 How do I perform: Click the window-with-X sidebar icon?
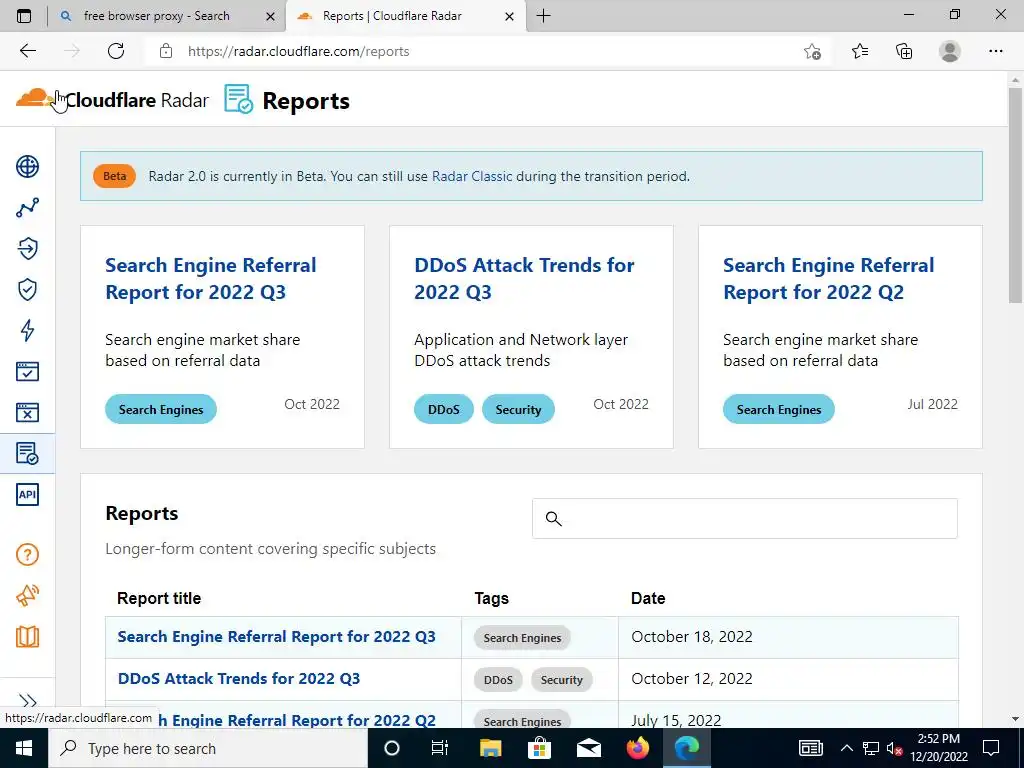click(x=27, y=412)
